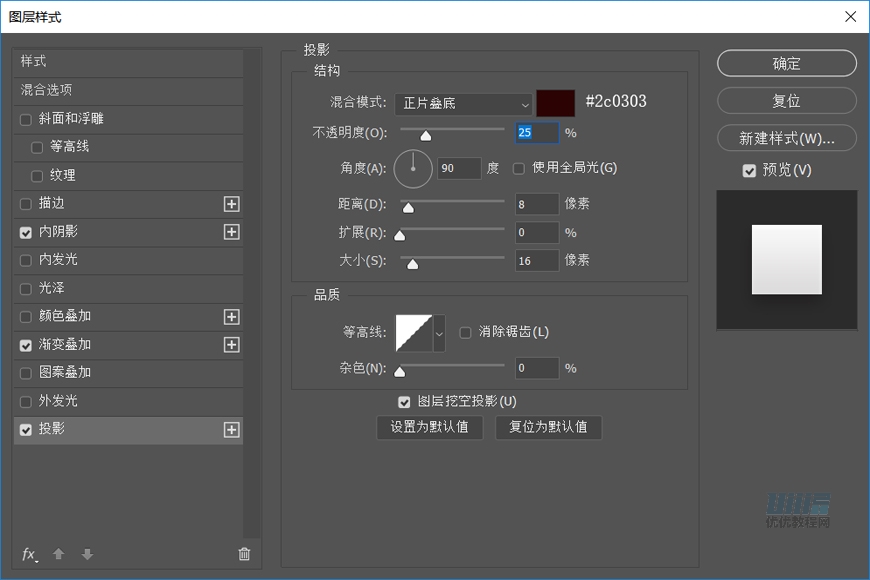This screenshot has width=870, height=580.
Task: Click the angle dial to change shadow angle
Action: pos(412,169)
